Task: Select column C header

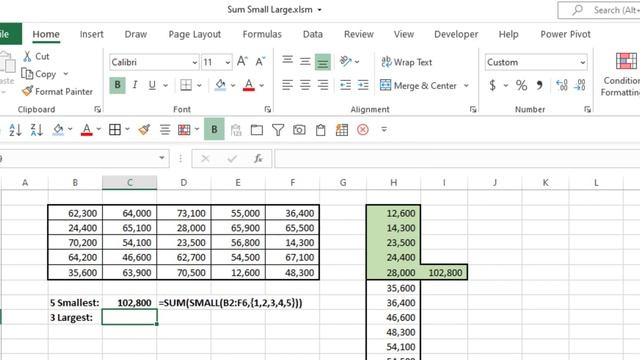Action: pyautogui.click(x=129, y=182)
